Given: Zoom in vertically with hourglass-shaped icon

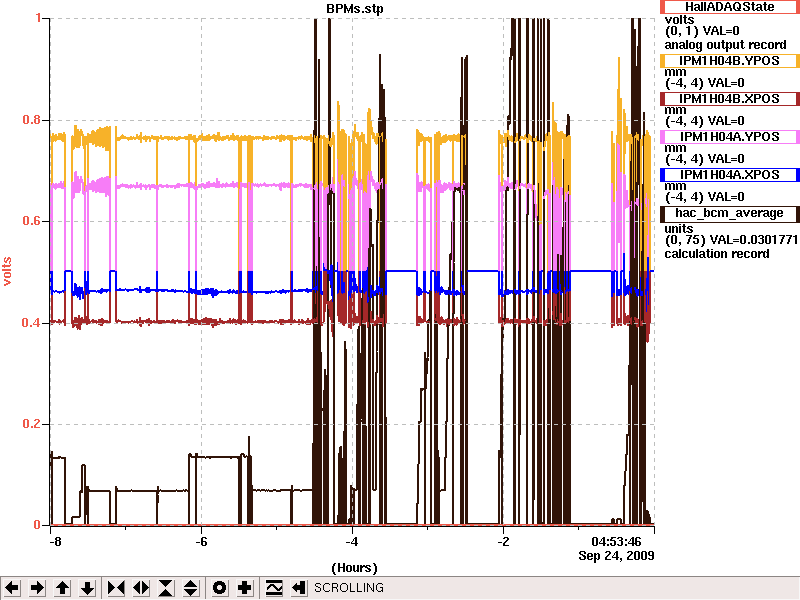Looking at the screenshot, I should point(166,588).
